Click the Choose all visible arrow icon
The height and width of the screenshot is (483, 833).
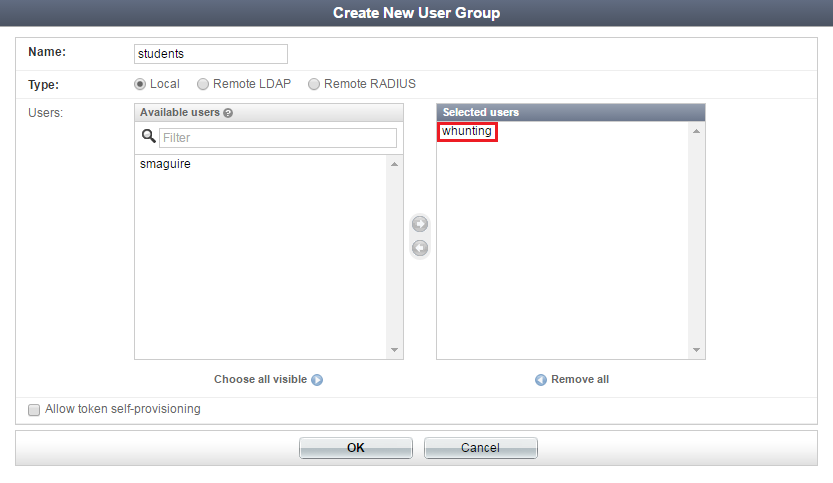[x=317, y=380]
